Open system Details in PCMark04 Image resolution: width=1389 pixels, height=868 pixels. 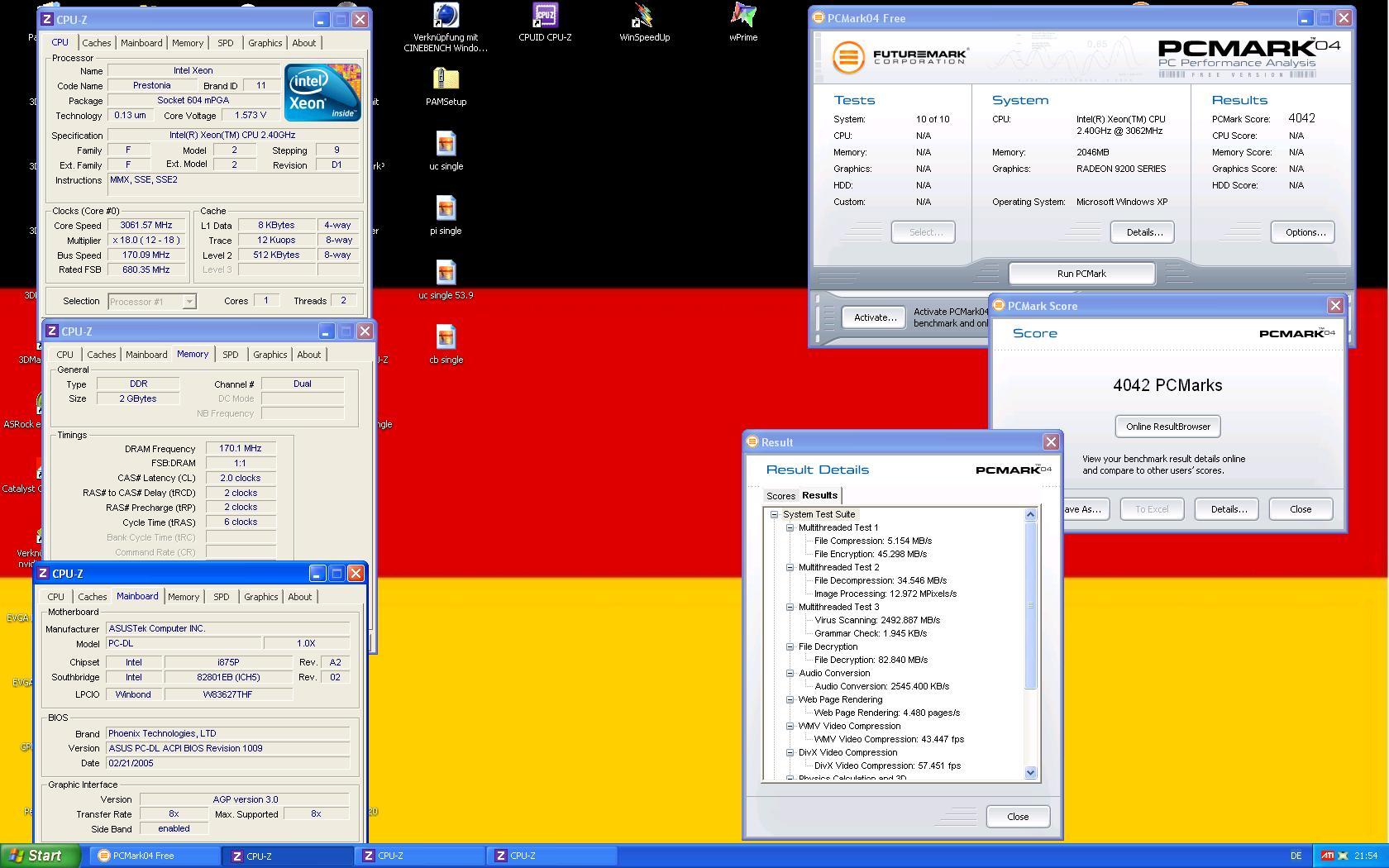tap(1144, 232)
